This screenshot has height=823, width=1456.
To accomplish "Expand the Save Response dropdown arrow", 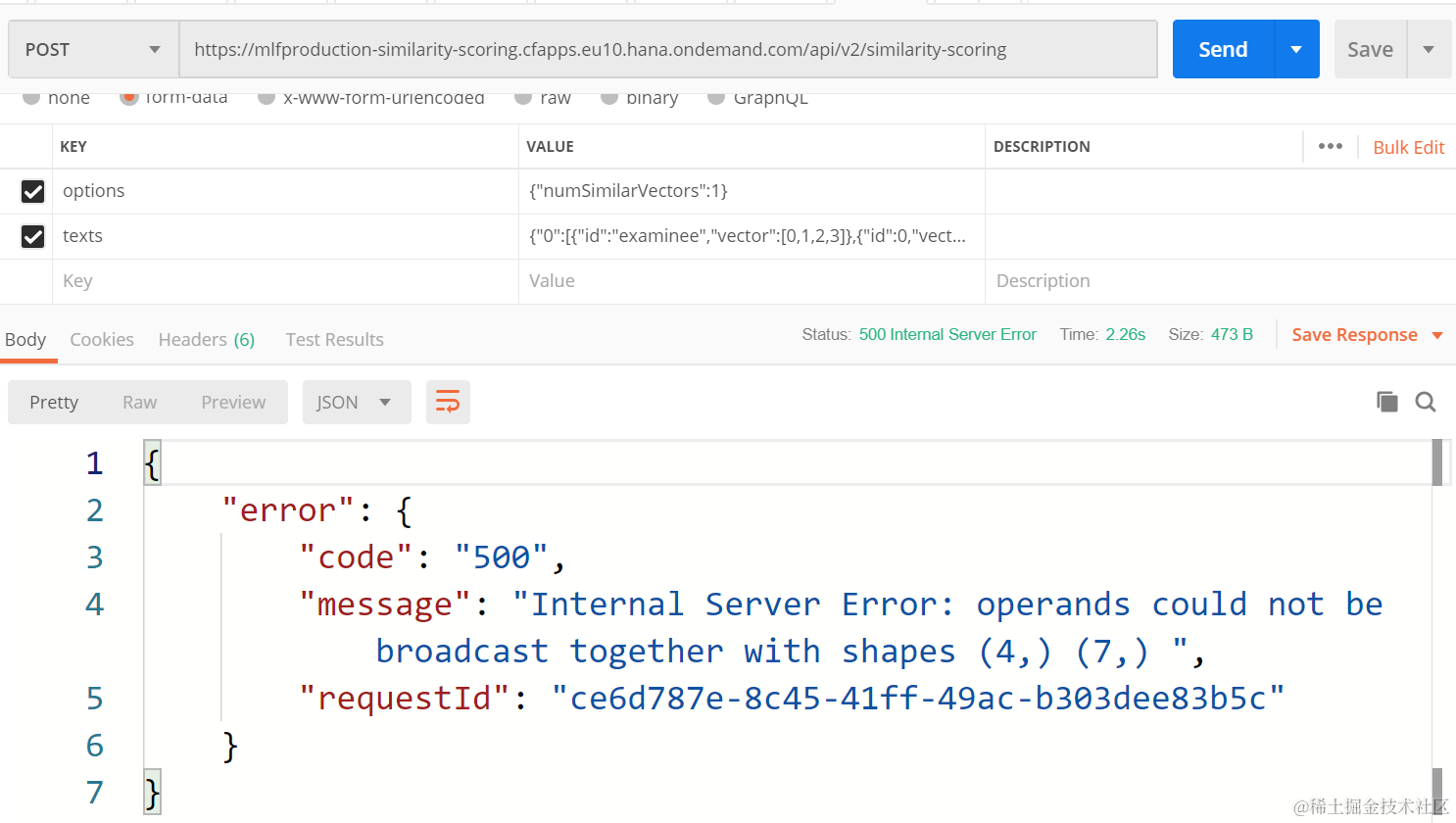I will (x=1437, y=335).
